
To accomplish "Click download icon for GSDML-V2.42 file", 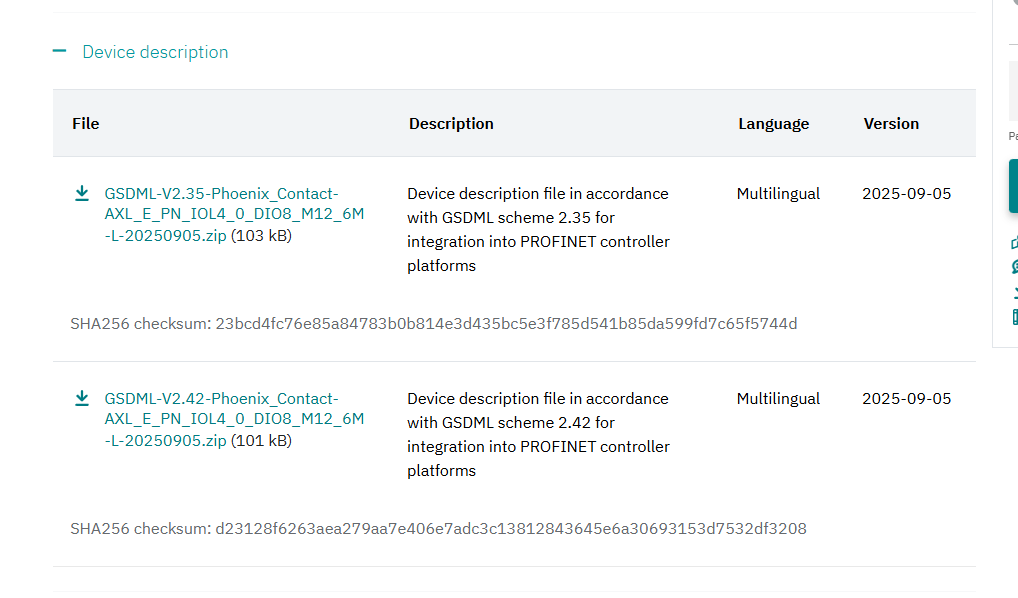I will tap(82, 398).
